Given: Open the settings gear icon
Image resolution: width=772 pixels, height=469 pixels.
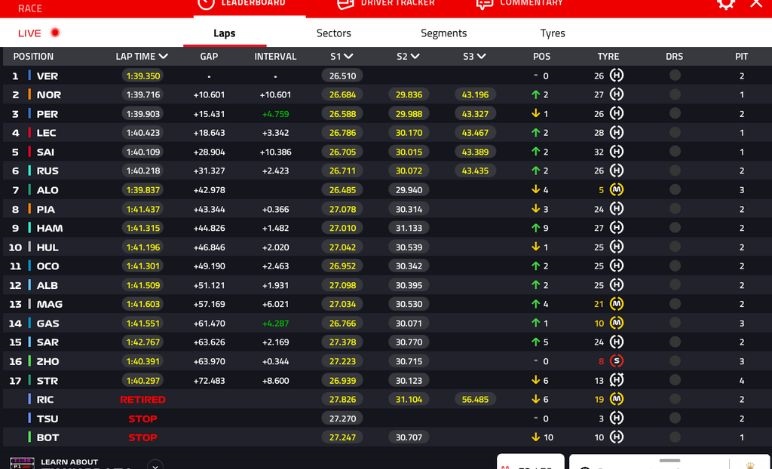Looking at the screenshot, I should 726,3.
